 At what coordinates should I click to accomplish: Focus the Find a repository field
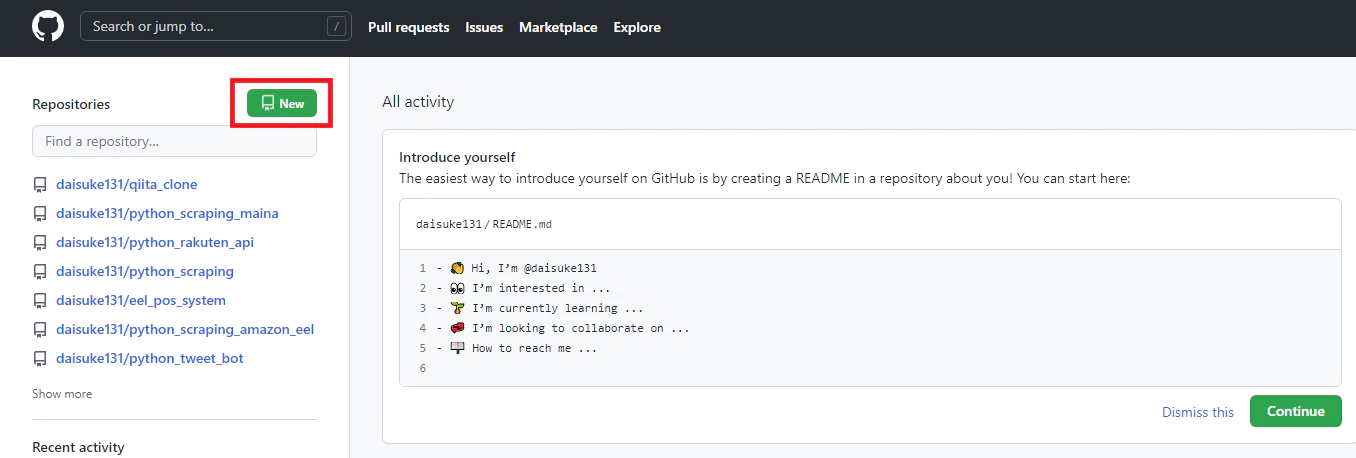(174, 141)
